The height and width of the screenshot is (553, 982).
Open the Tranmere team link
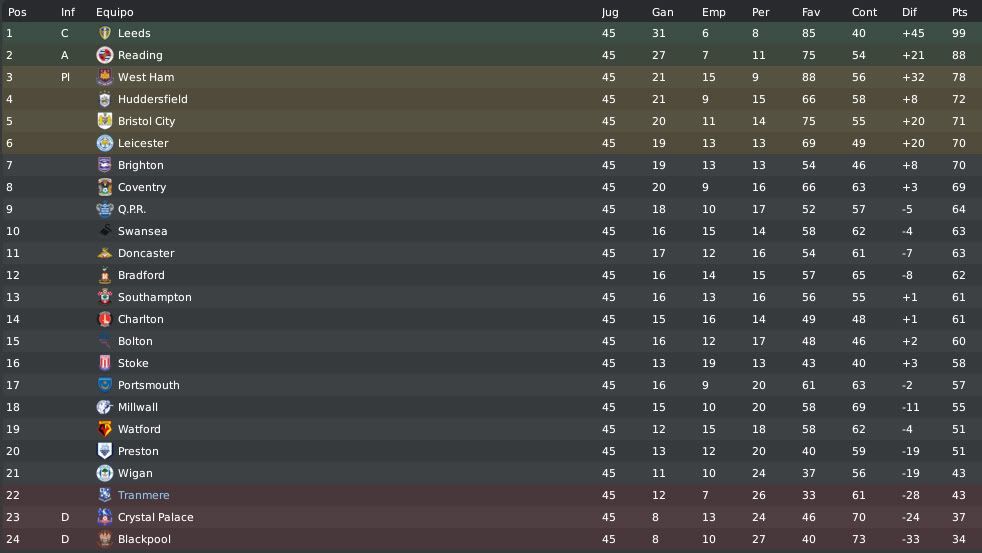(x=143, y=495)
